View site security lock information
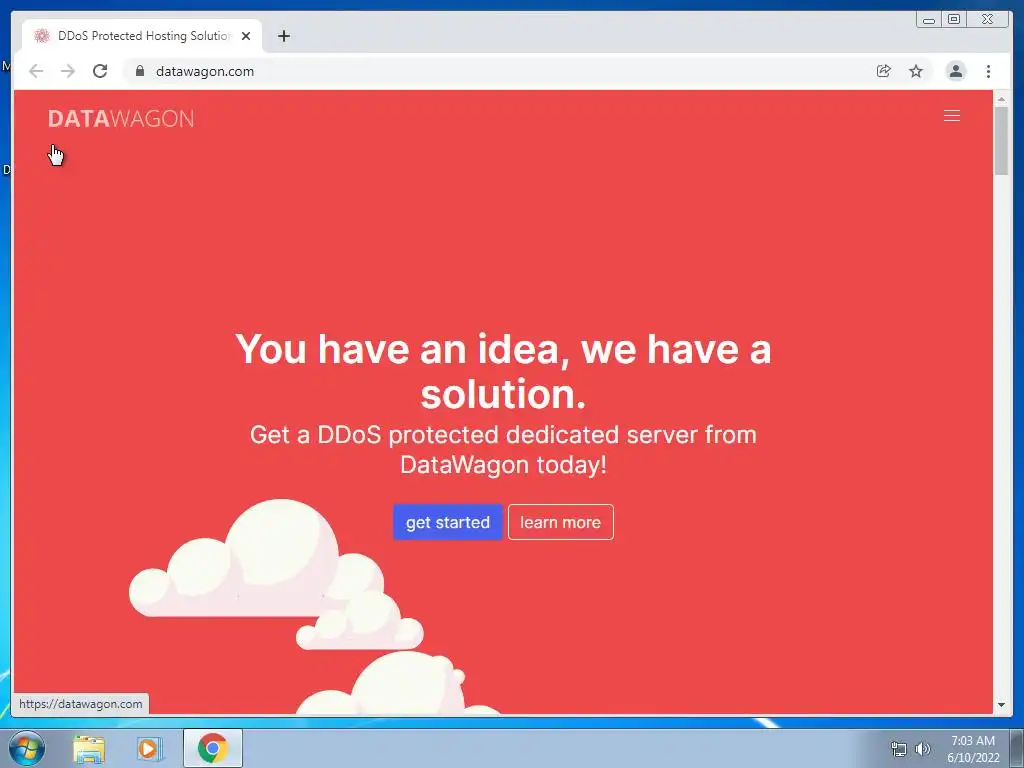Screen dimensions: 1024x768 pyautogui.click(x=139, y=71)
